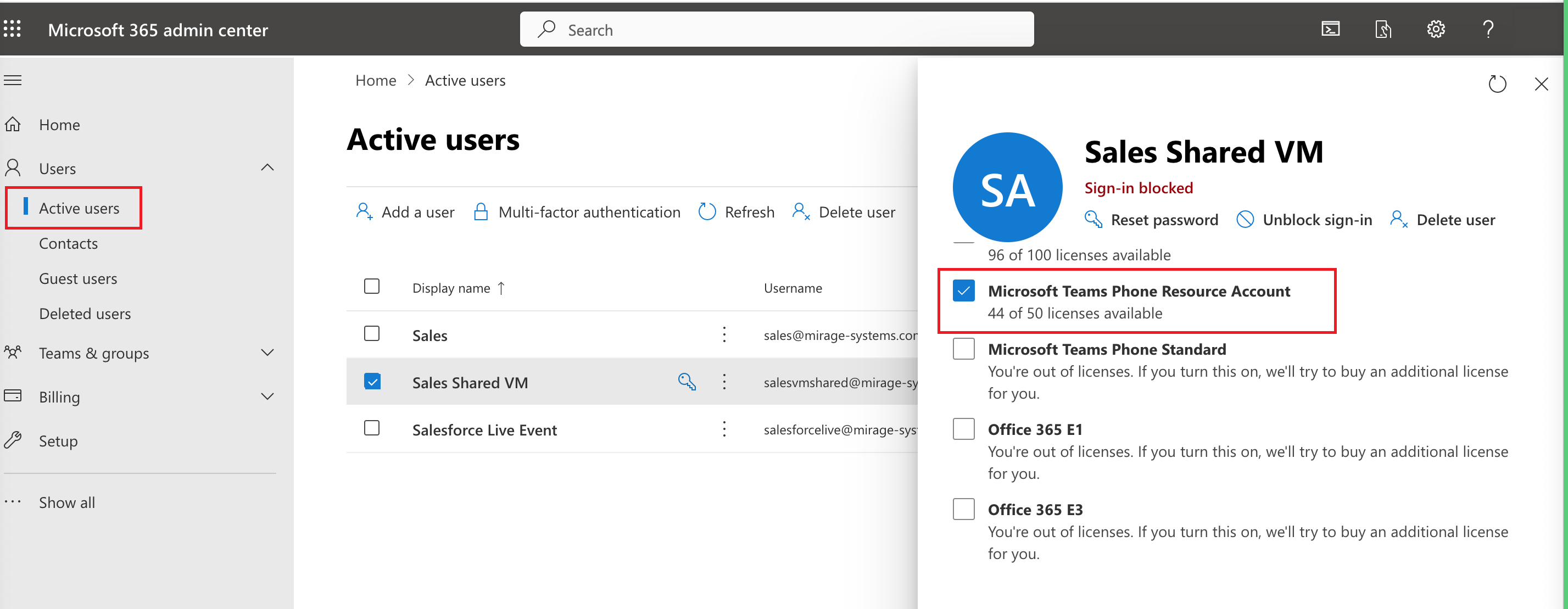Click the Home house icon in sidebar

tap(13, 124)
